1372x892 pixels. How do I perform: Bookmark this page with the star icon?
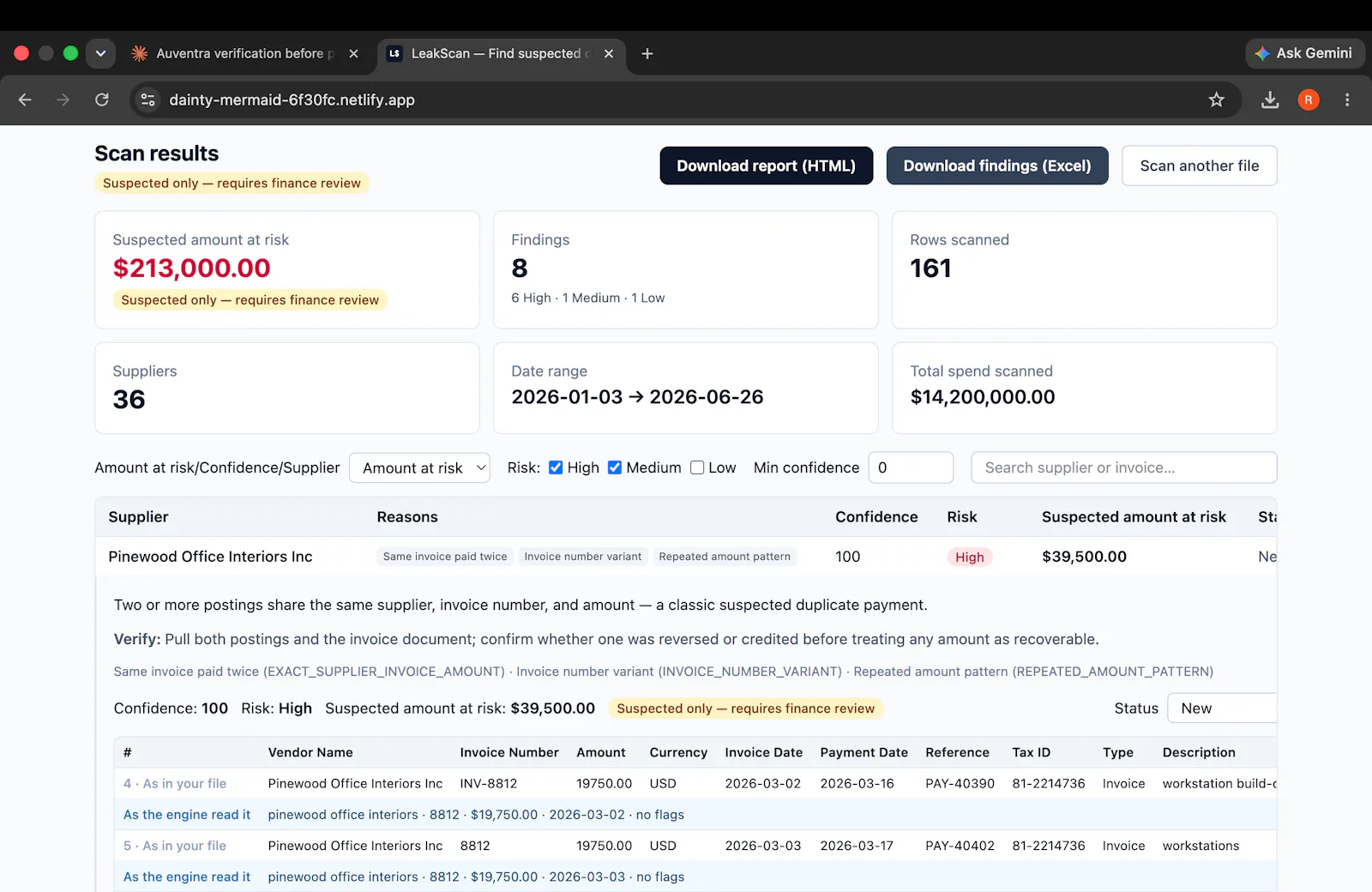pyautogui.click(x=1216, y=99)
